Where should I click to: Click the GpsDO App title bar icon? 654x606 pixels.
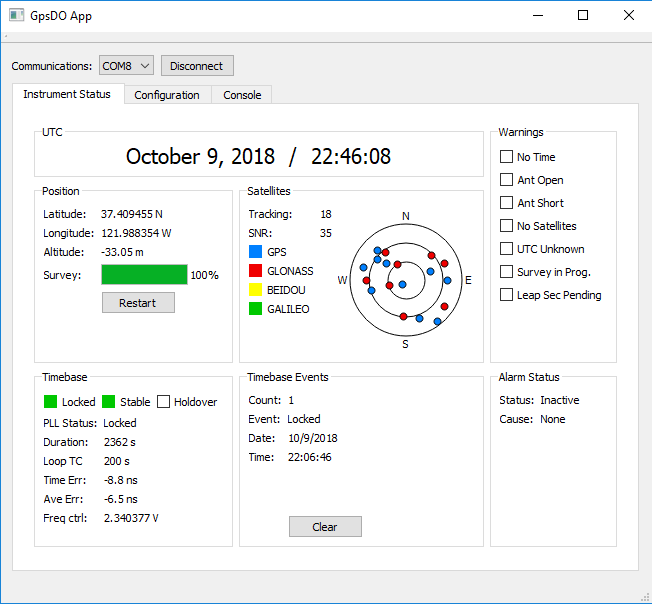[16, 16]
